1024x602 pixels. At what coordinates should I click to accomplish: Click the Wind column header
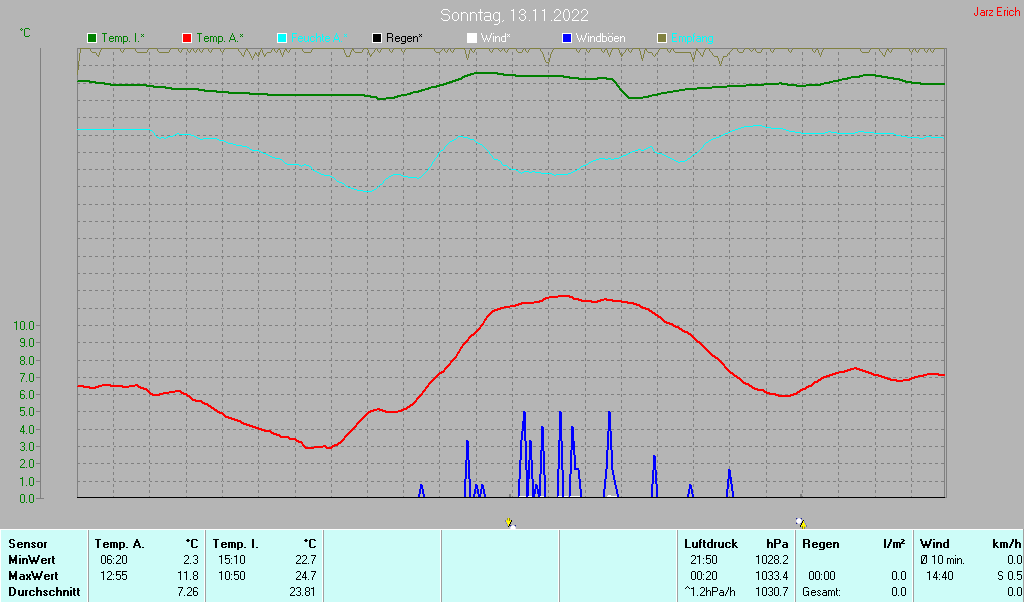click(x=935, y=544)
